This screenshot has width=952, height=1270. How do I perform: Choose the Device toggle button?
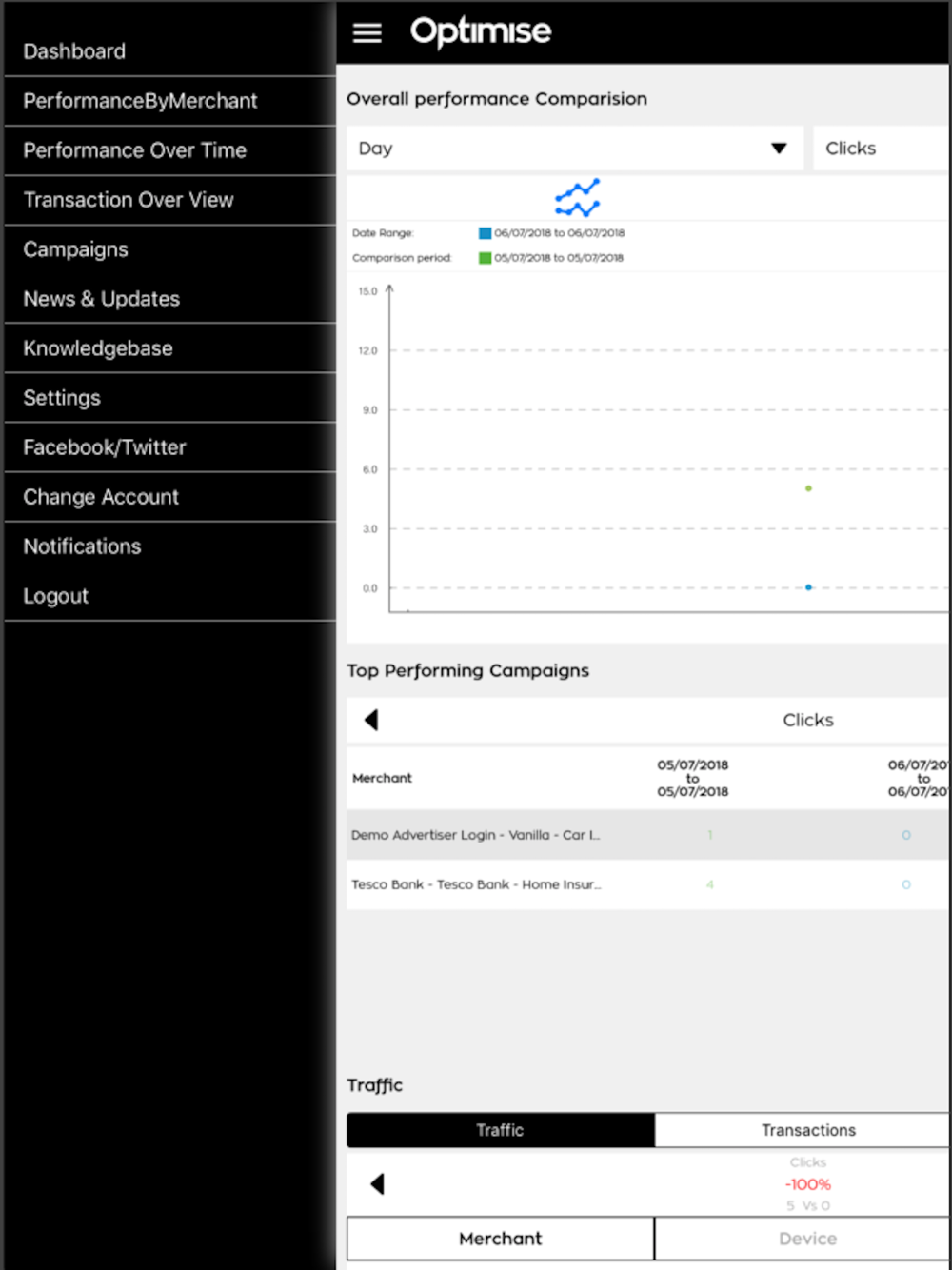click(807, 1239)
